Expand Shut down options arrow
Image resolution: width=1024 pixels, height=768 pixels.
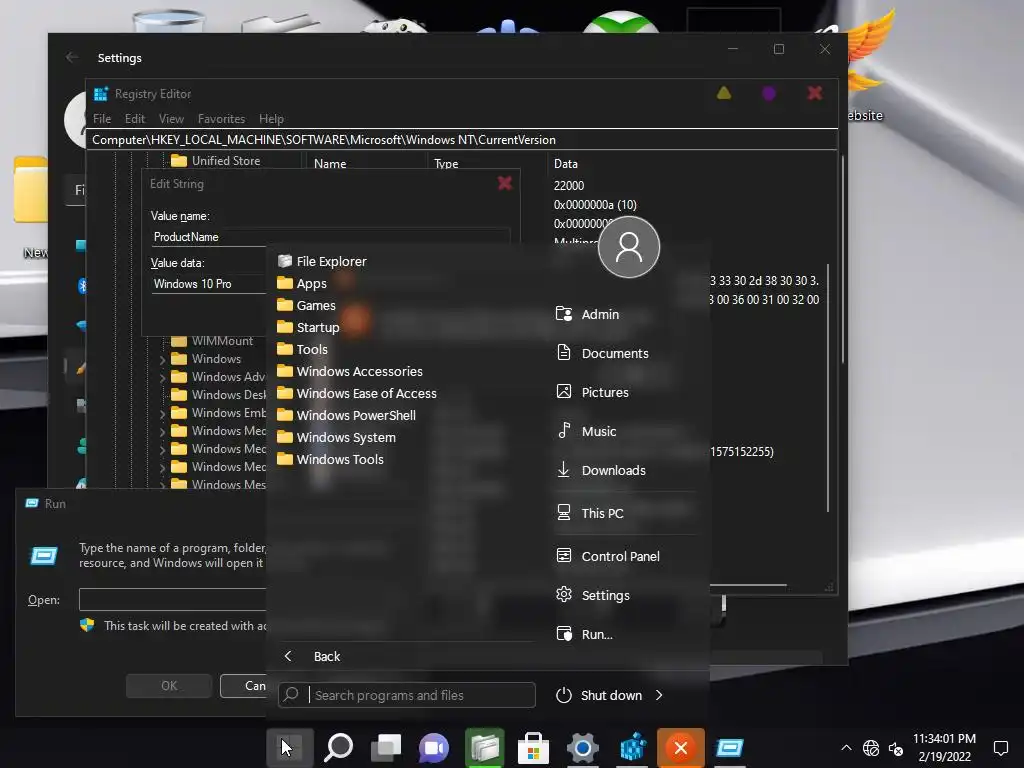coord(659,696)
